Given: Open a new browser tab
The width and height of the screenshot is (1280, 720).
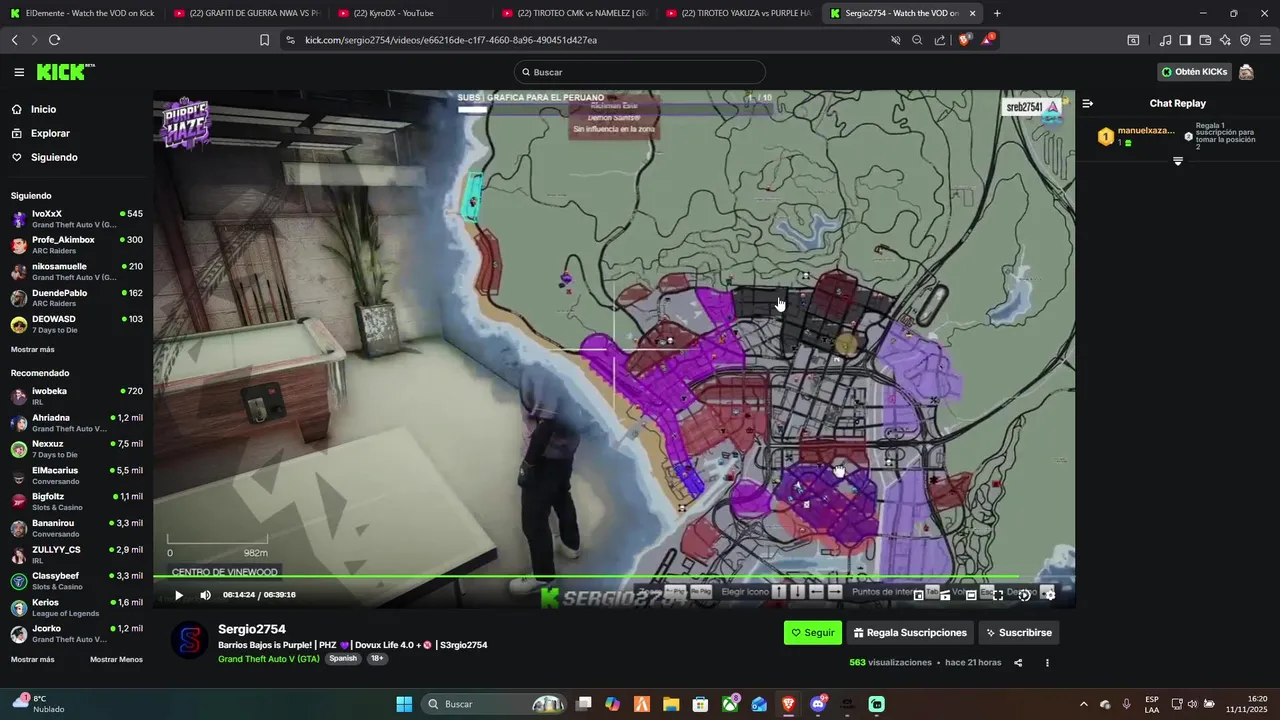Looking at the screenshot, I should (997, 13).
